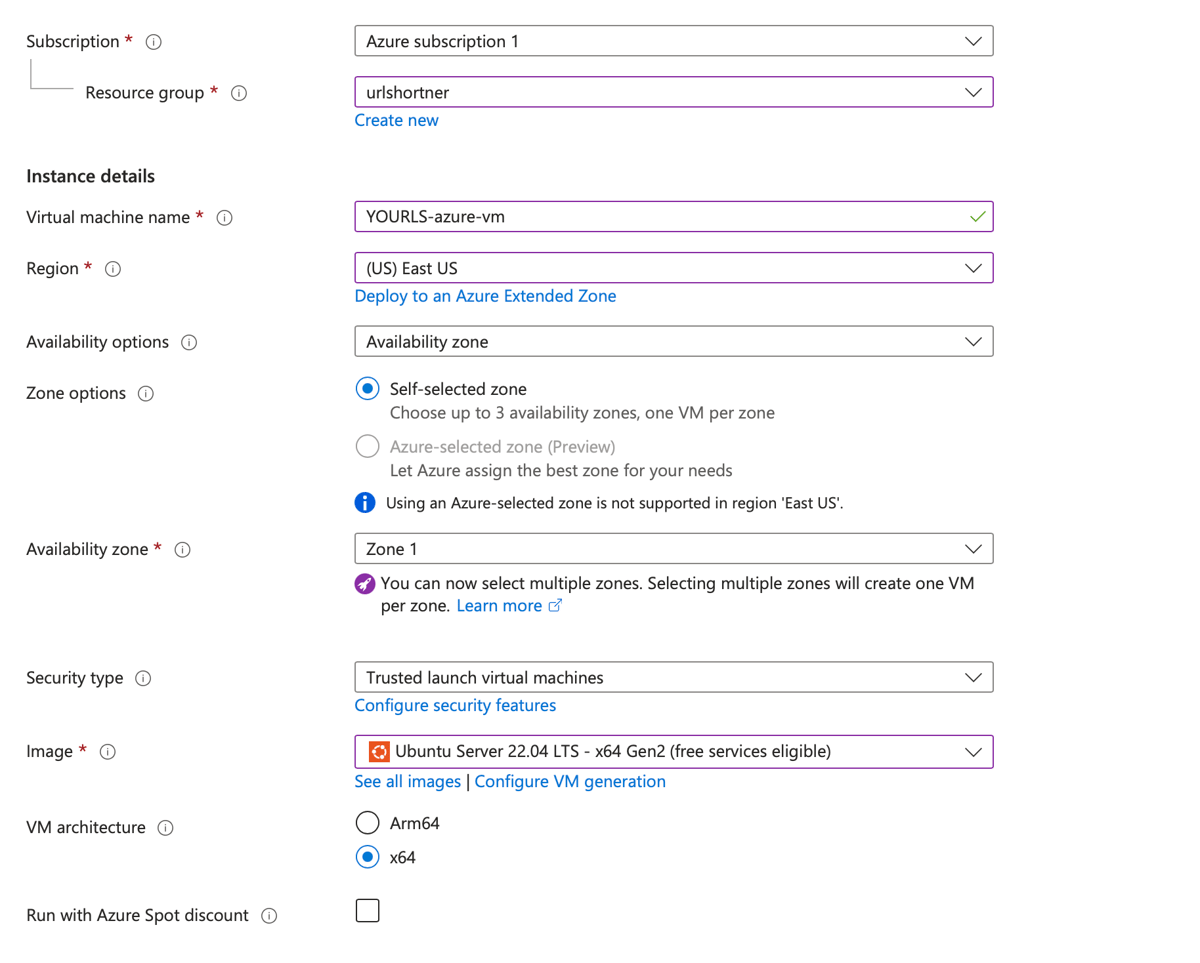Show Security type info tooltip

(143, 678)
